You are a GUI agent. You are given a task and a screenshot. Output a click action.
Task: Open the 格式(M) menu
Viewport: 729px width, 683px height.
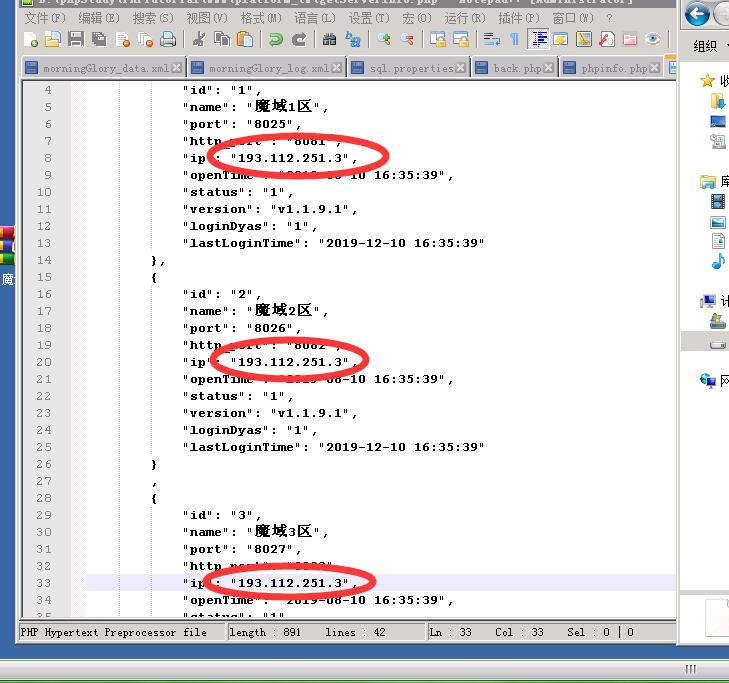[261, 18]
